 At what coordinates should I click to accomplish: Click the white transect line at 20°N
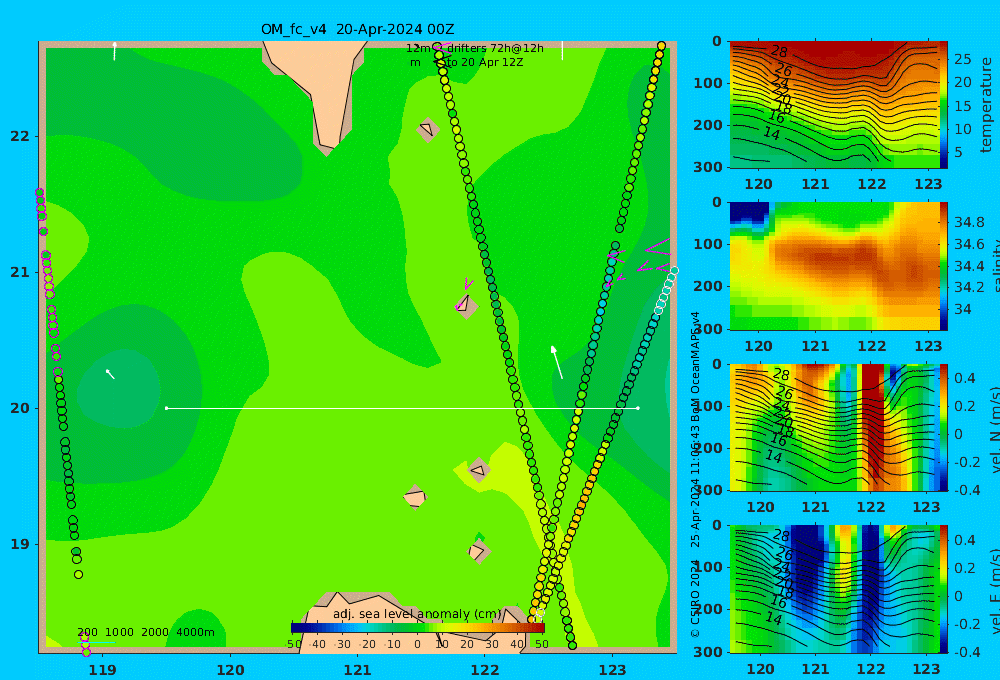click(402, 408)
